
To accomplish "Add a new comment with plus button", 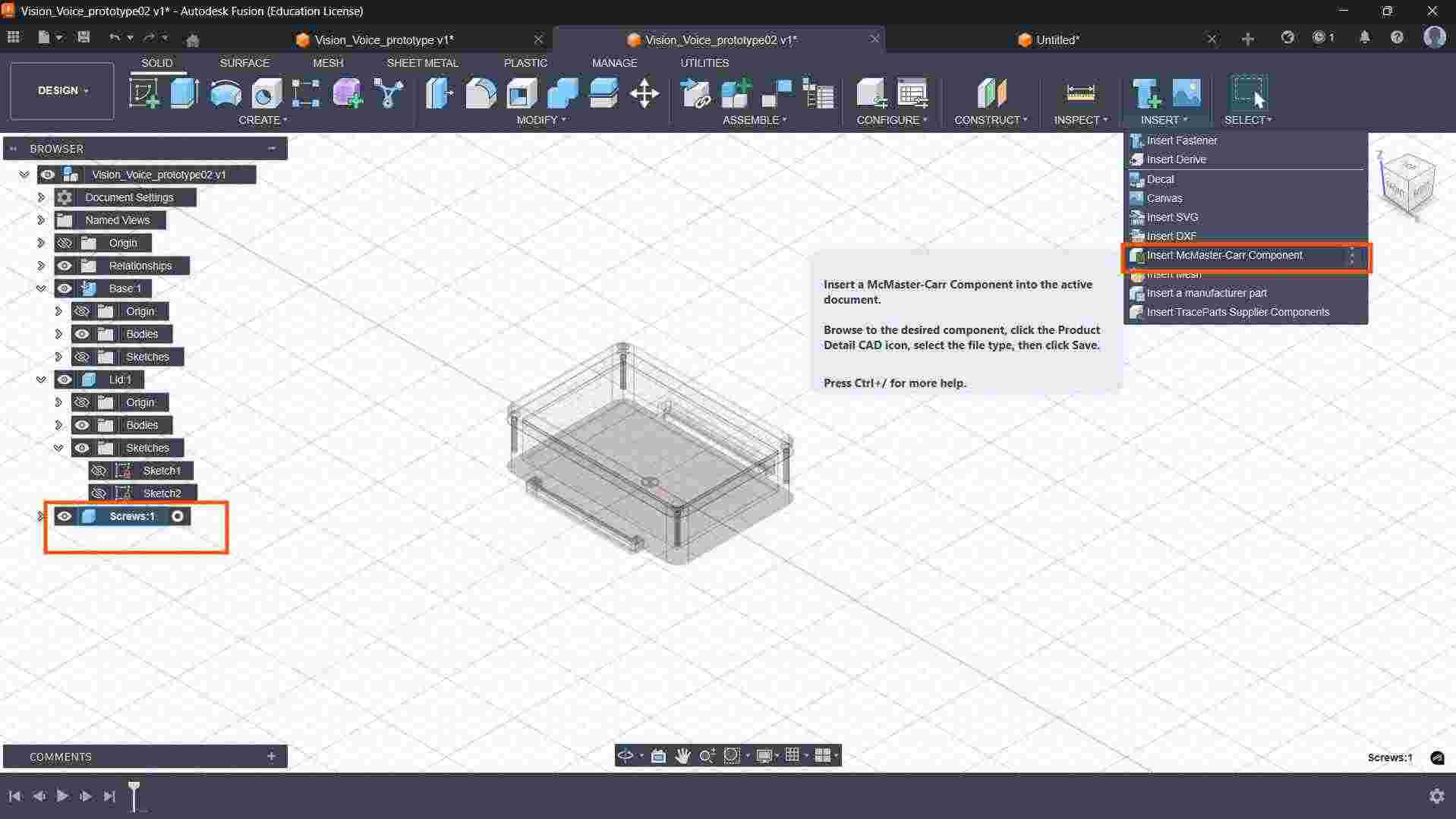I will coord(271,757).
